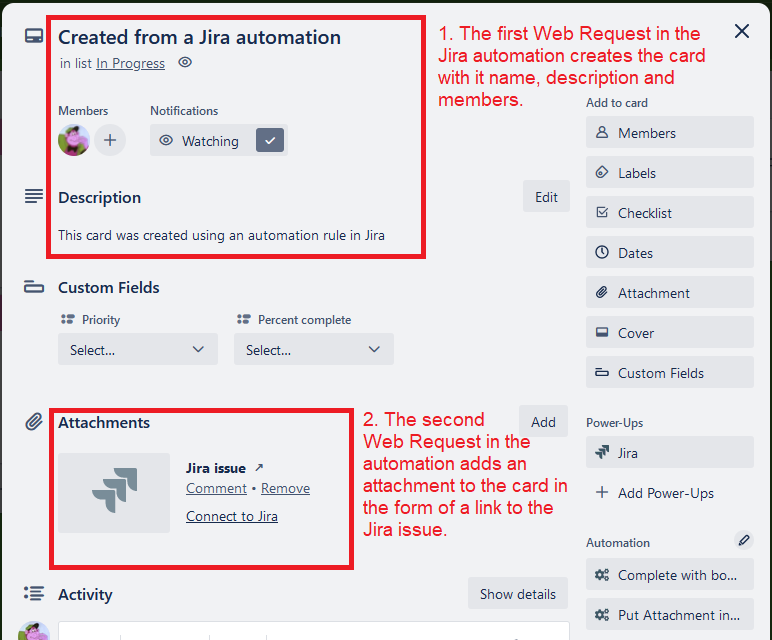
Task: Open the Percent complete Select dropdown
Action: 314,350
